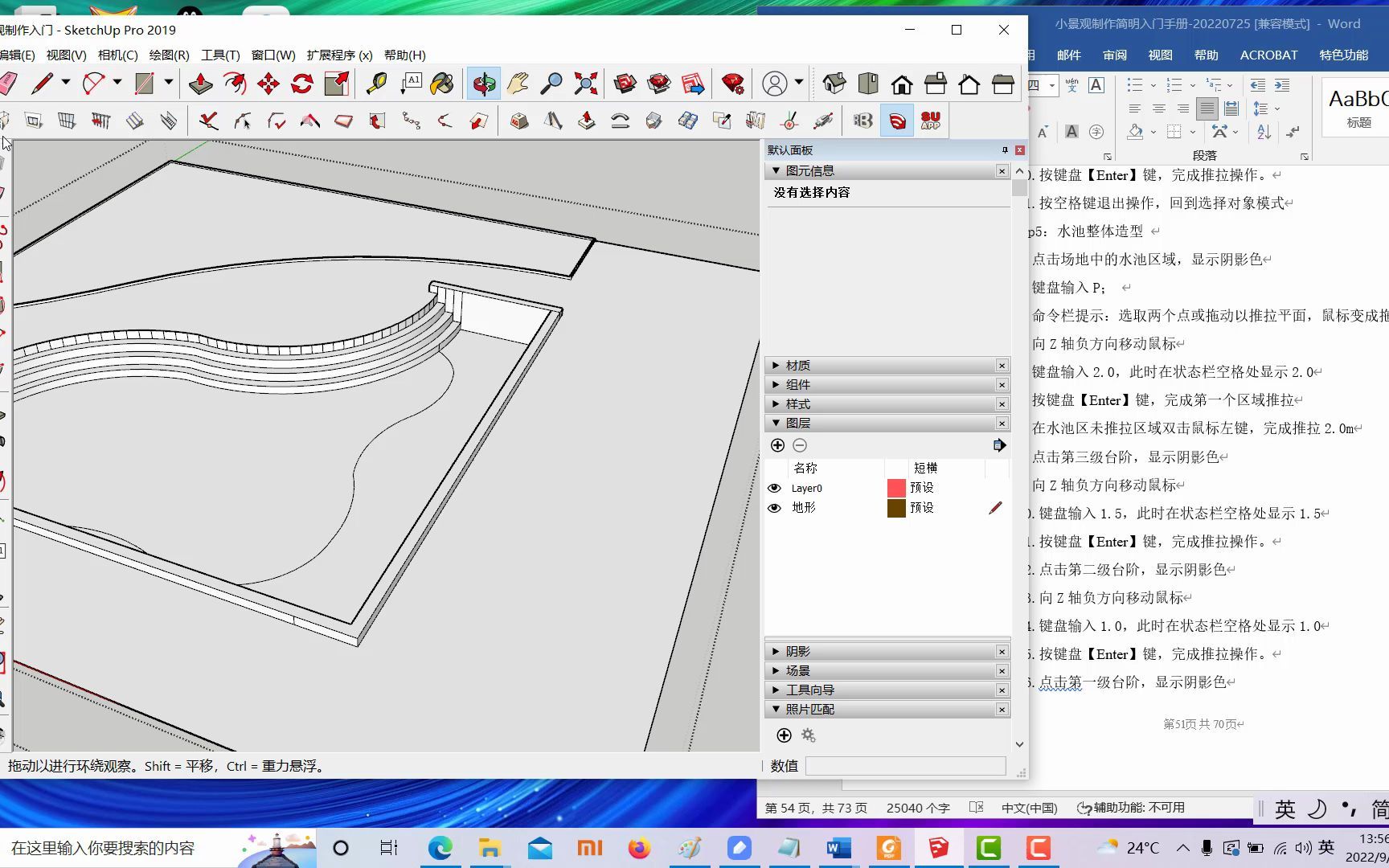Select the Move tool

[x=268, y=83]
